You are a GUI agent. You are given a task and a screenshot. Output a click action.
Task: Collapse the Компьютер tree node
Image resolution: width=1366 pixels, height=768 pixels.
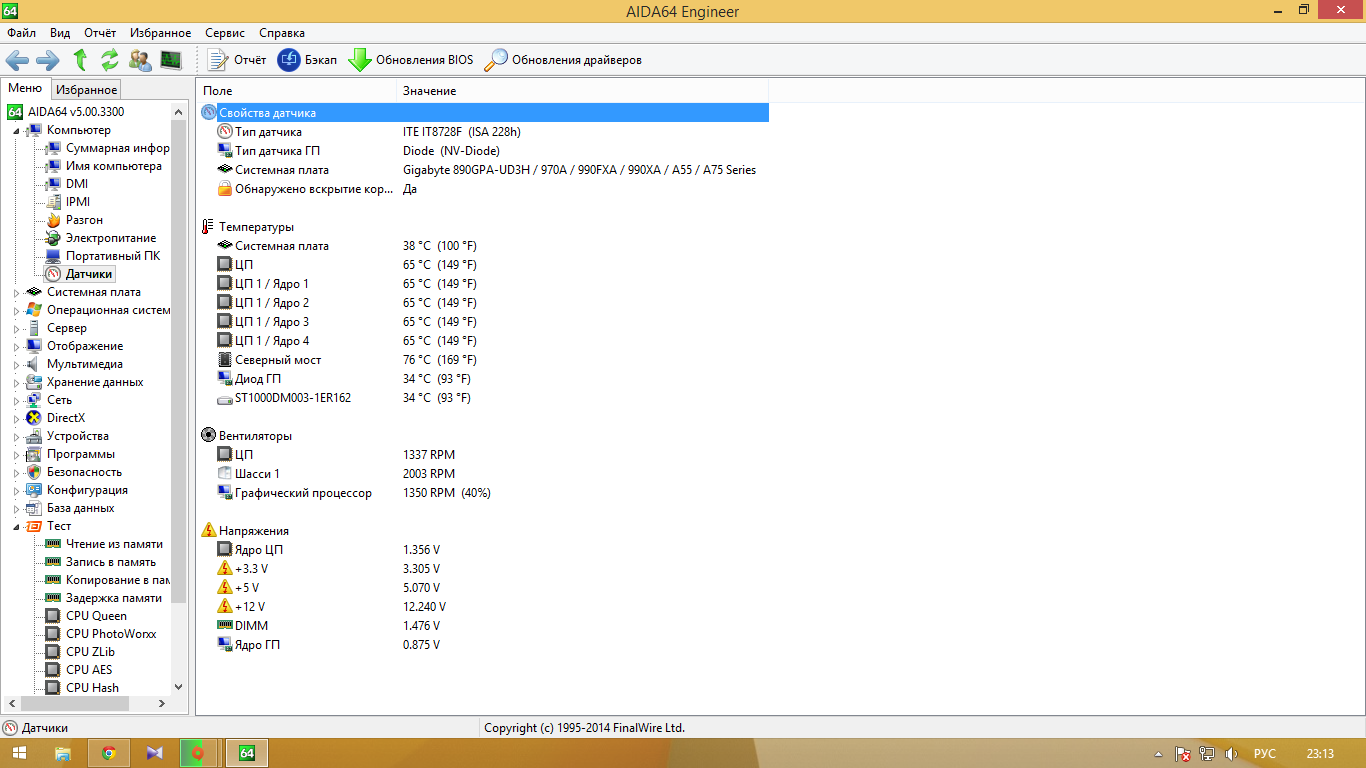coord(16,130)
